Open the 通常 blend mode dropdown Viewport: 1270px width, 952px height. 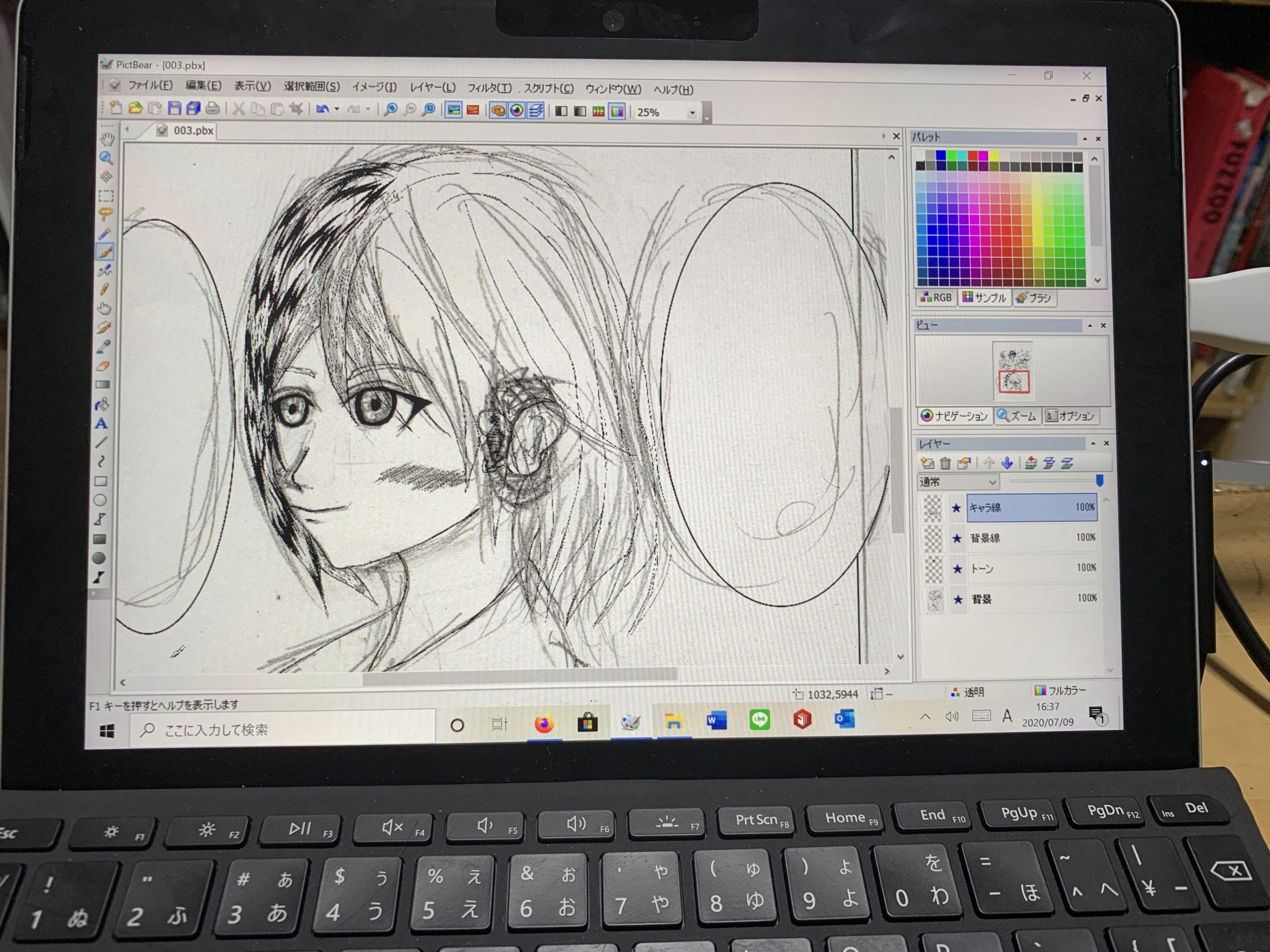click(957, 482)
